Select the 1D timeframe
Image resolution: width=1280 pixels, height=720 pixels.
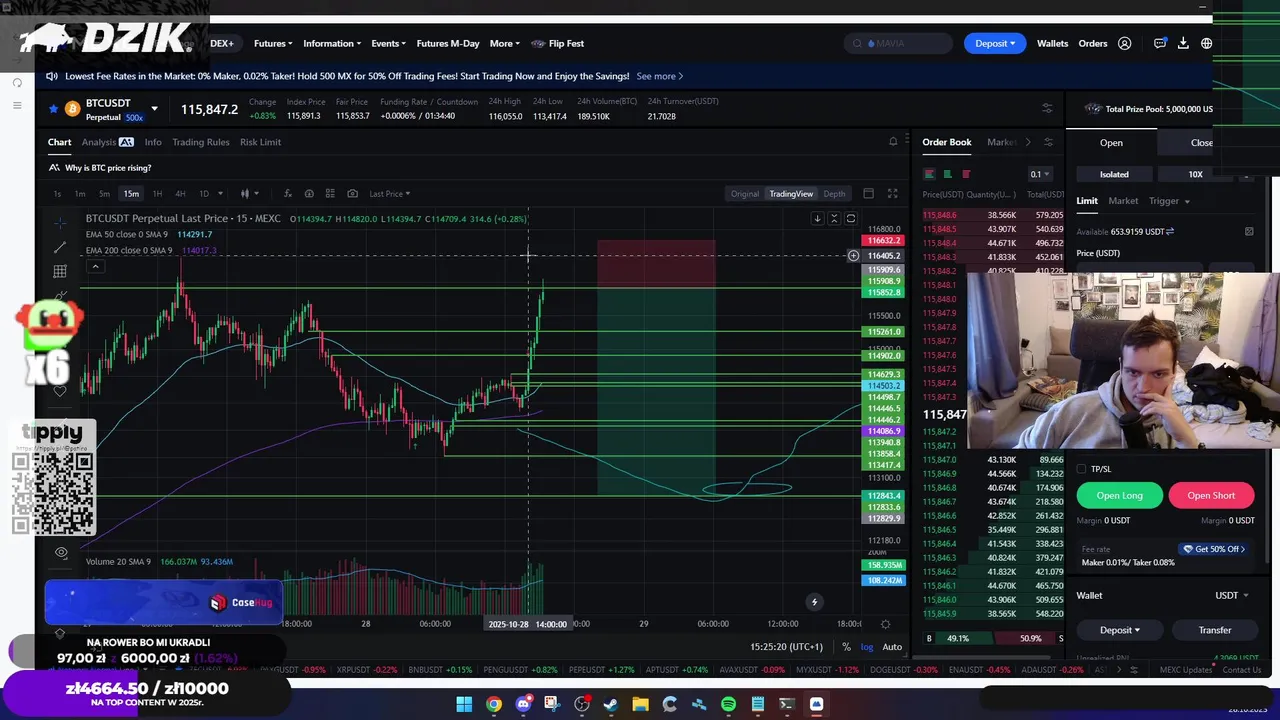(x=204, y=194)
